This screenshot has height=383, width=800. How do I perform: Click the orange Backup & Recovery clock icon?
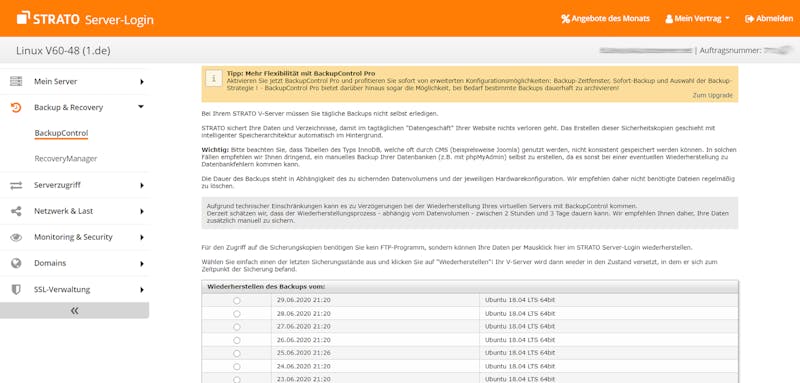point(16,108)
